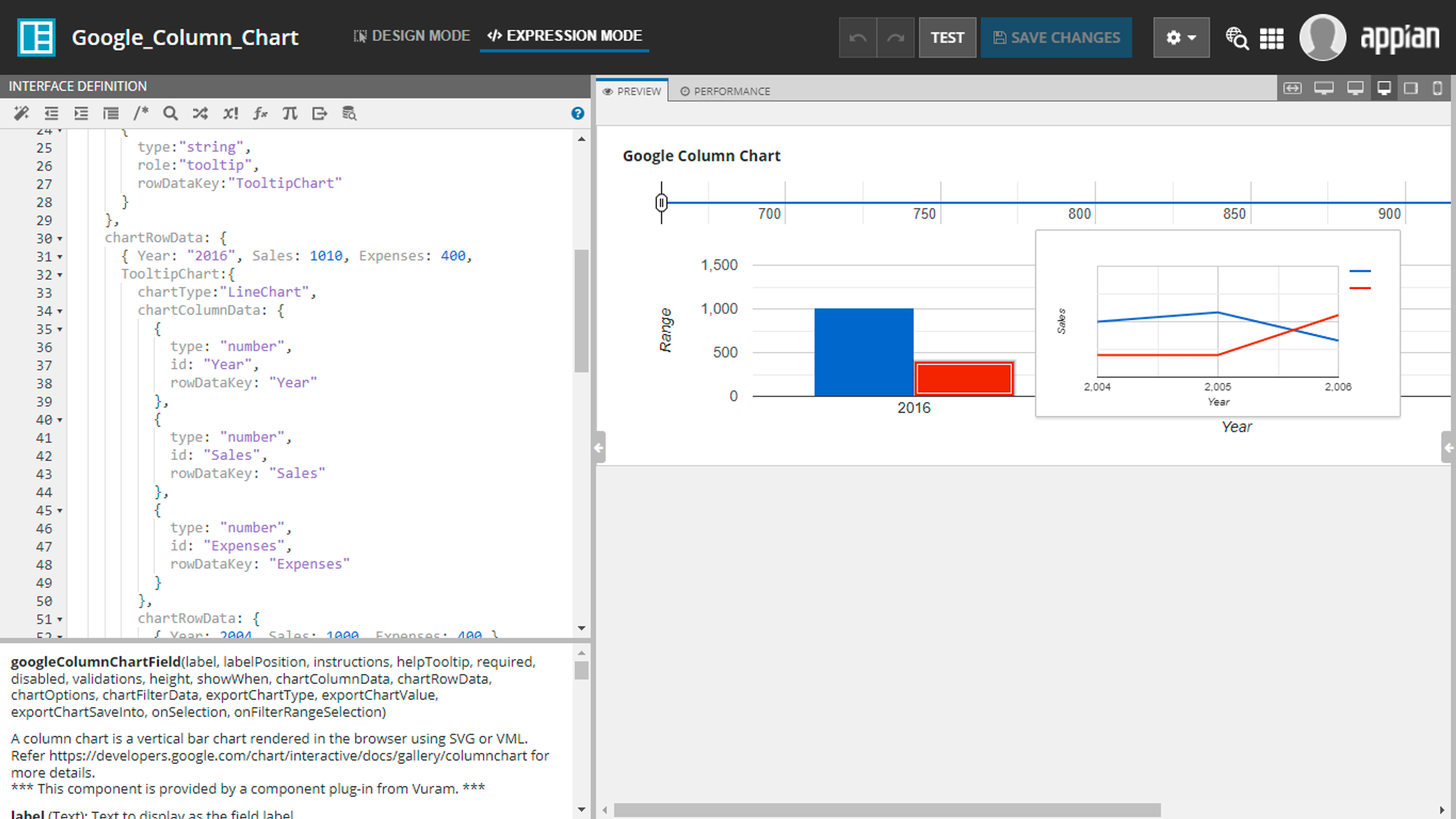Fold code at line 30
The image size is (1456, 819).
tap(60, 239)
